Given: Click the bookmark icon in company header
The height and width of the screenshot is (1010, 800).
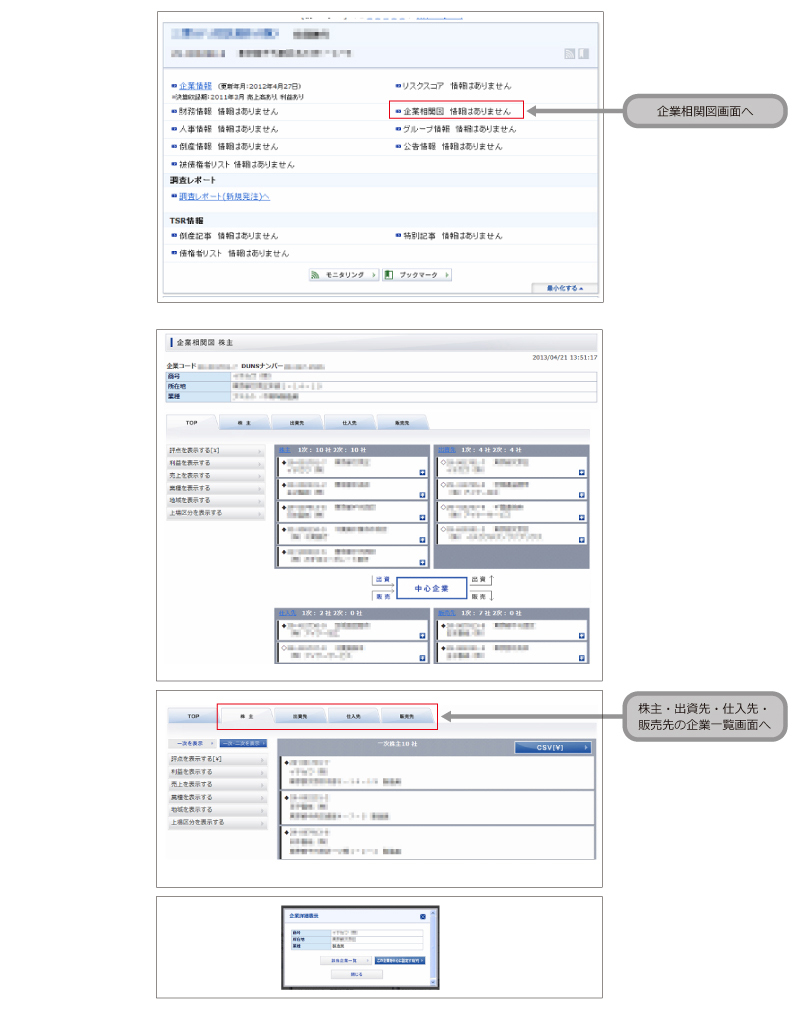Looking at the screenshot, I should pyautogui.click(x=584, y=53).
